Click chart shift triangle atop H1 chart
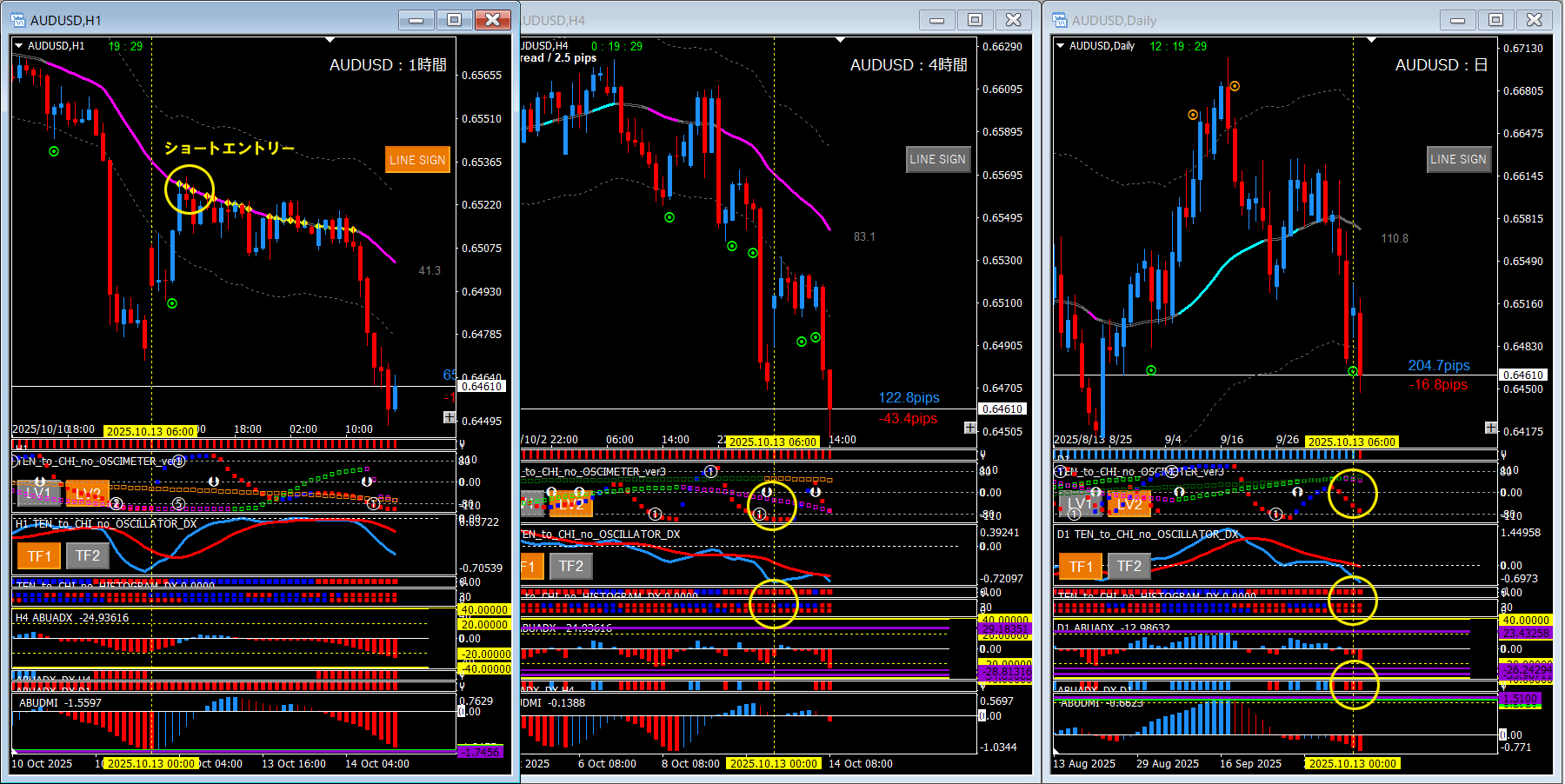1565x784 pixels. pyautogui.click(x=330, y=40)
